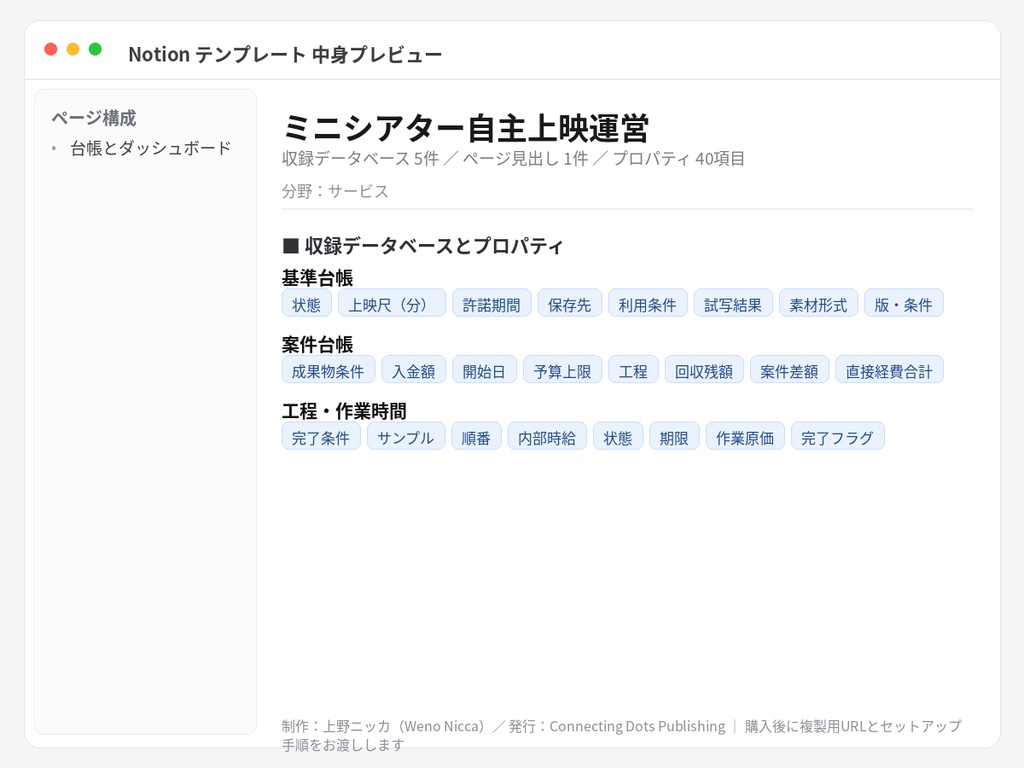Select the 許諾期間 property tag
The image size is (1024, 768).
492,304
